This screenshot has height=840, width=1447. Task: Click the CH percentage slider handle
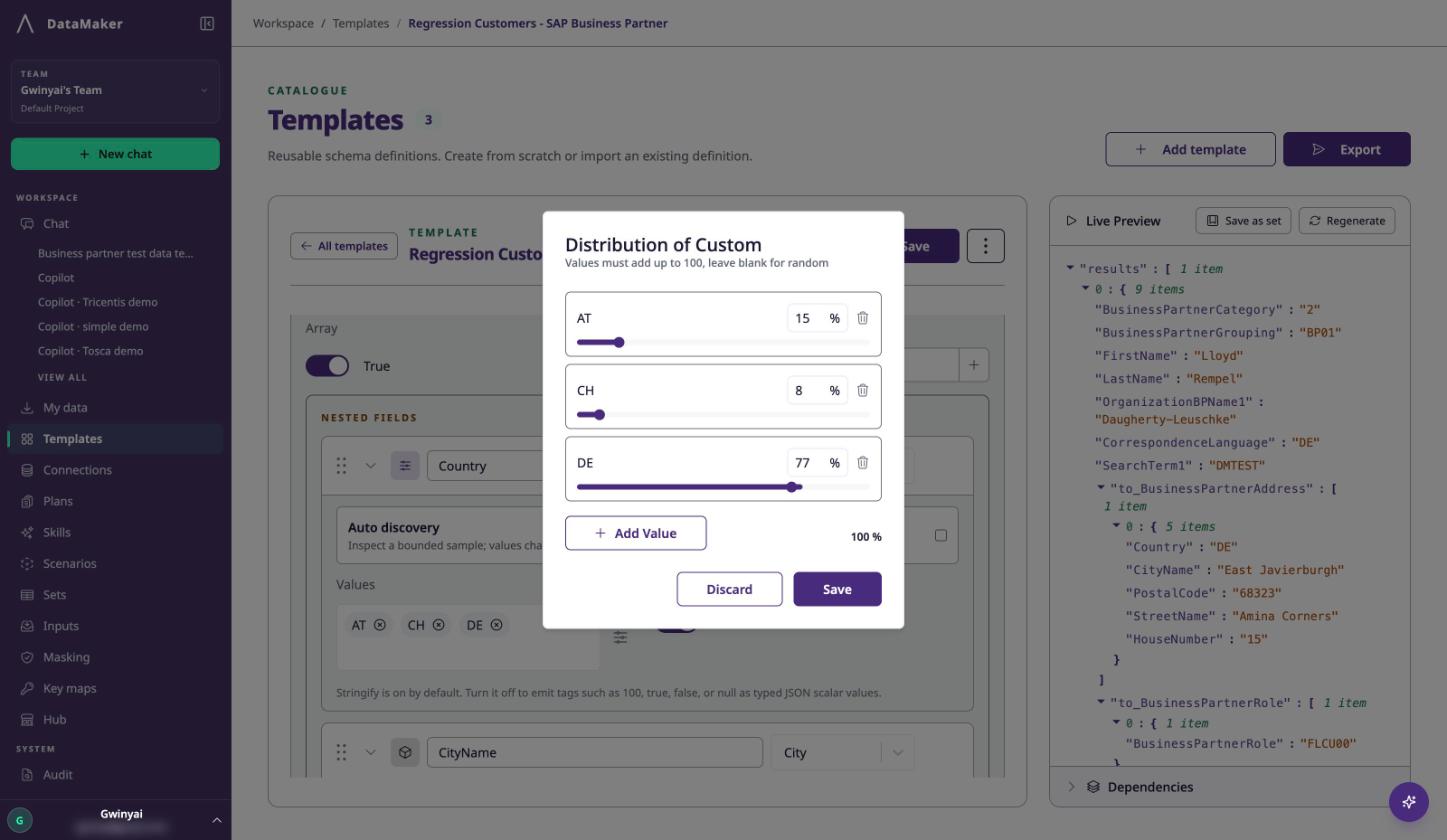[598, 414]
